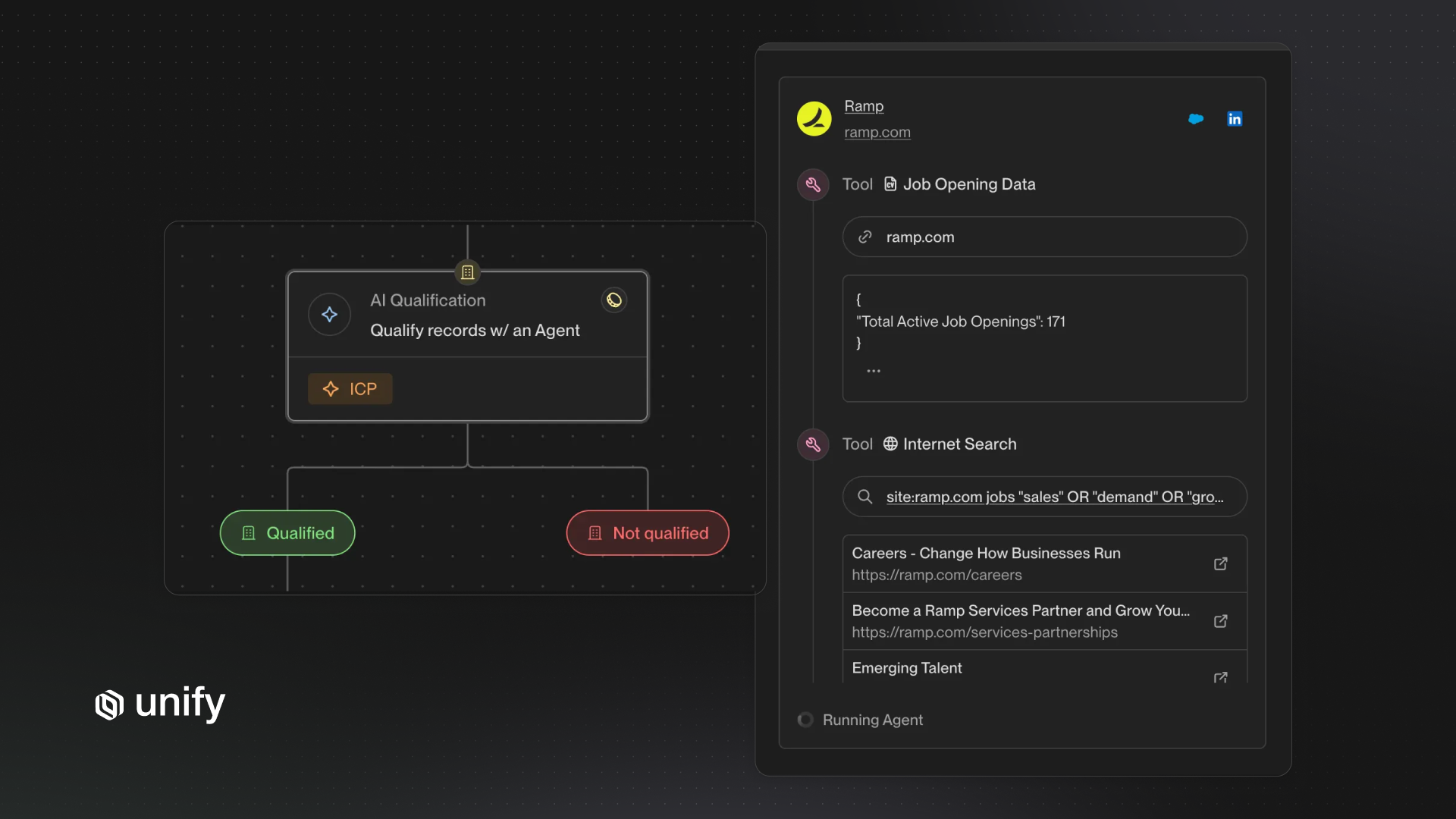
Task: Expand the ellipsis in job data output
Action: [x=874, y=371]
